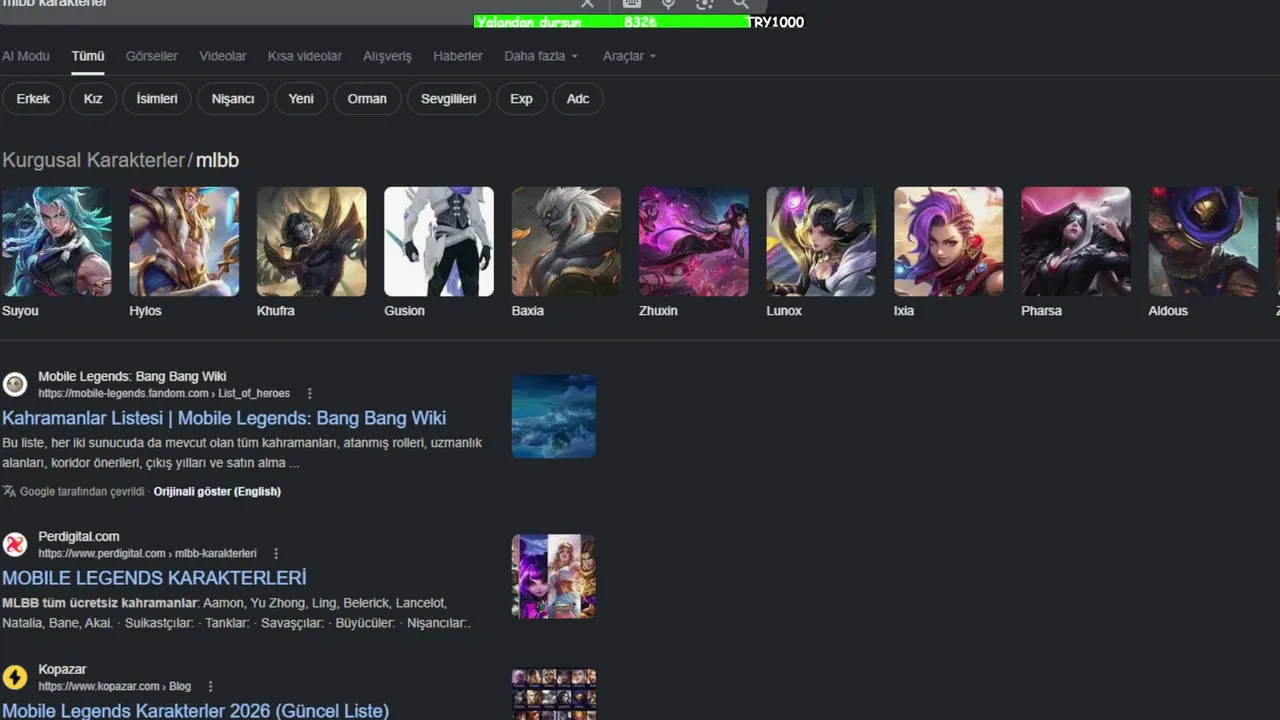This screenshot has width=1280, height=720.
Task: Submit search with the magnifier icon
Action: point(740,4)
